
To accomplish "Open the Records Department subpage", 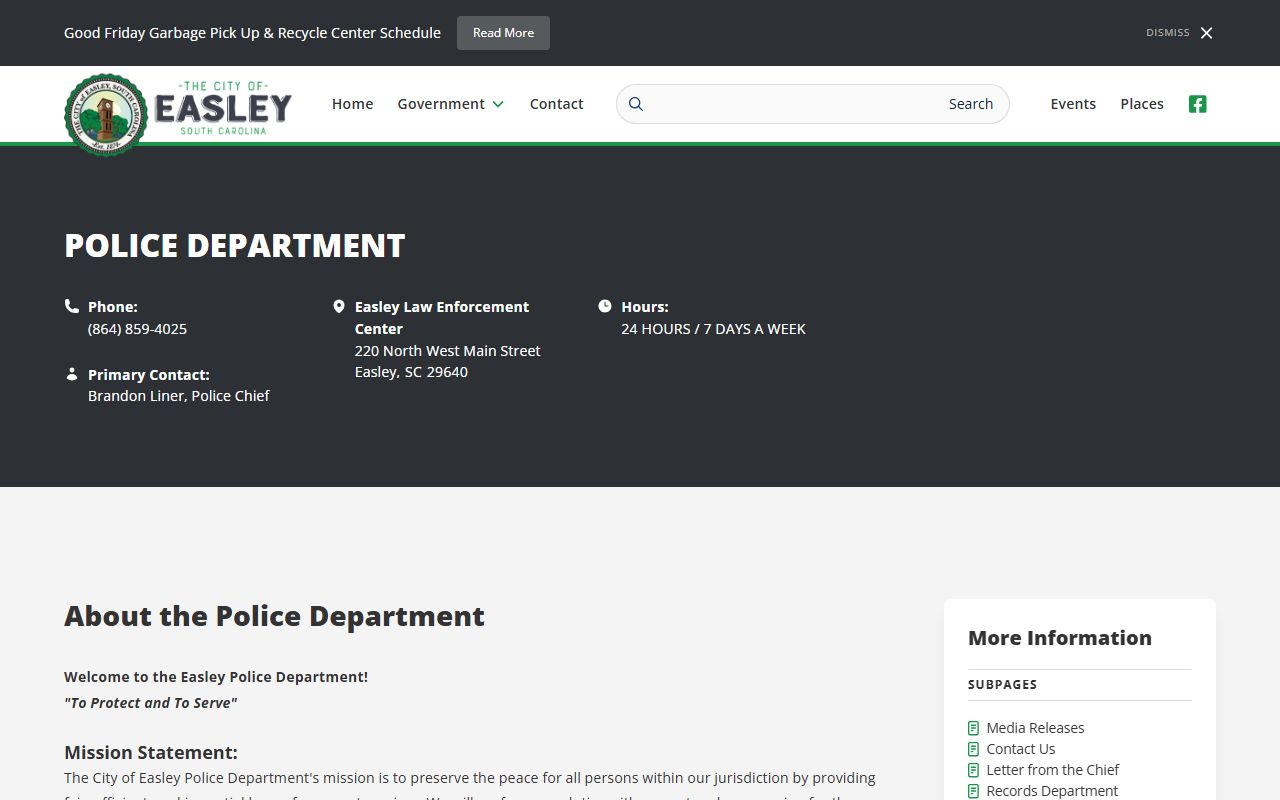I will pos(1052,791).
